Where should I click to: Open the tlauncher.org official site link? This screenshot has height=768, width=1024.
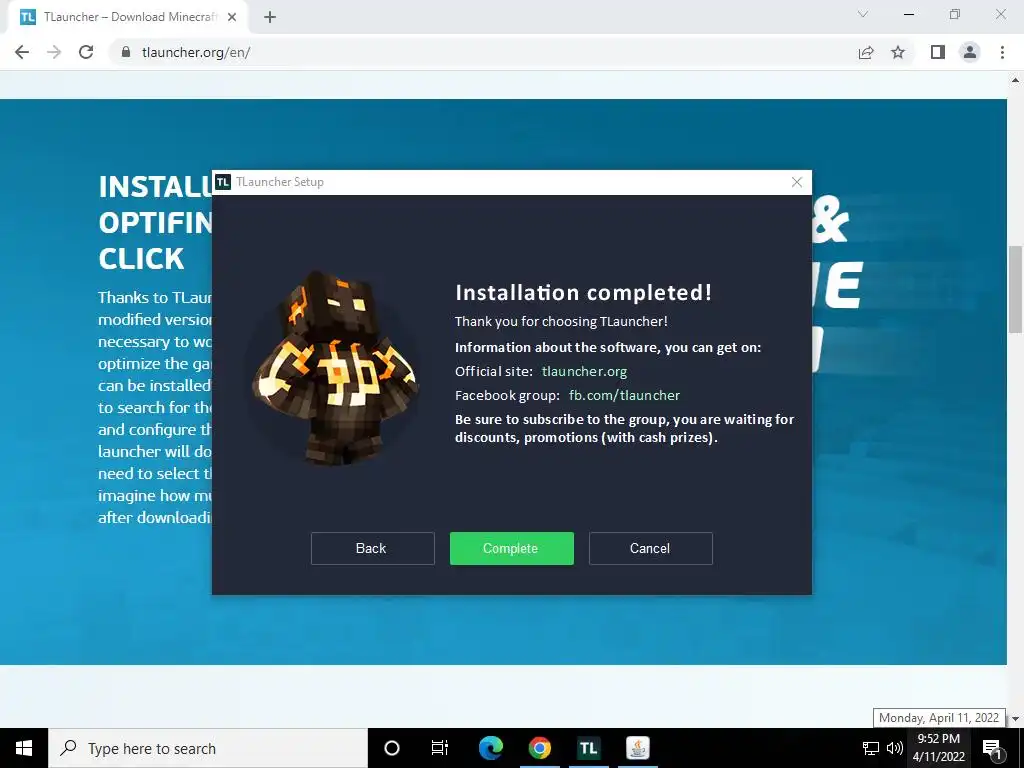click(584, 371)
